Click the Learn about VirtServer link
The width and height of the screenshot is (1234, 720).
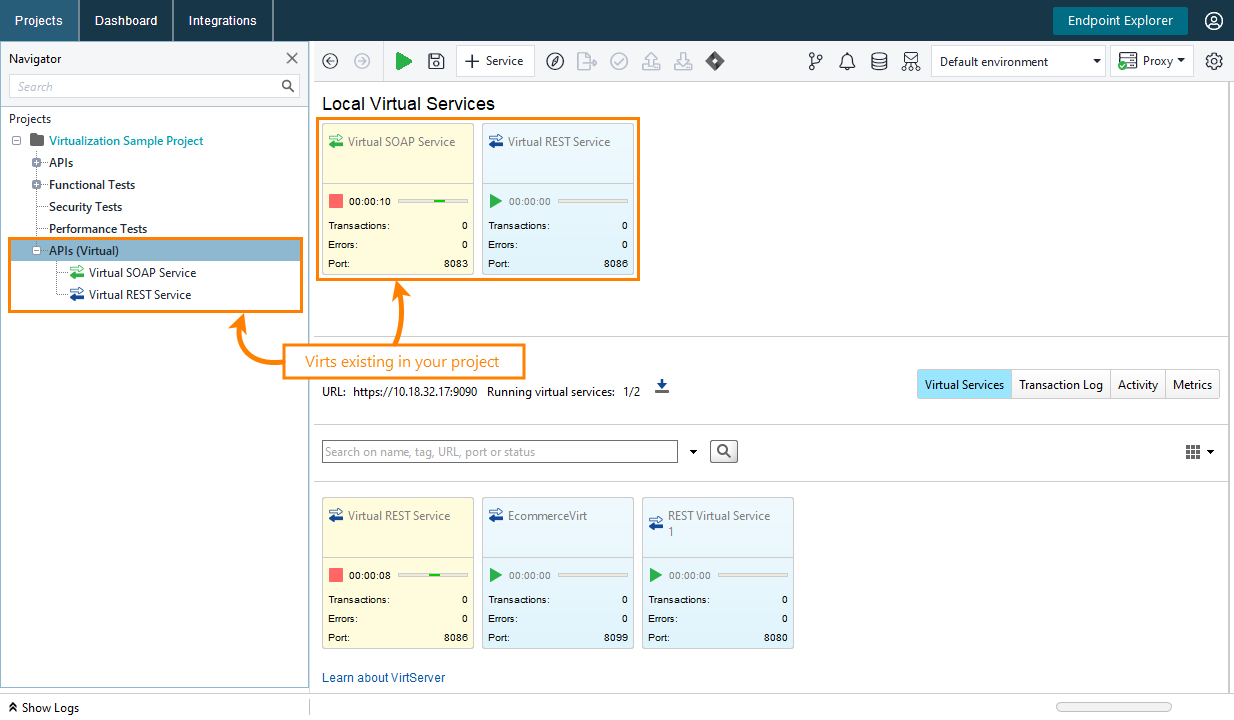pos(383,677)
